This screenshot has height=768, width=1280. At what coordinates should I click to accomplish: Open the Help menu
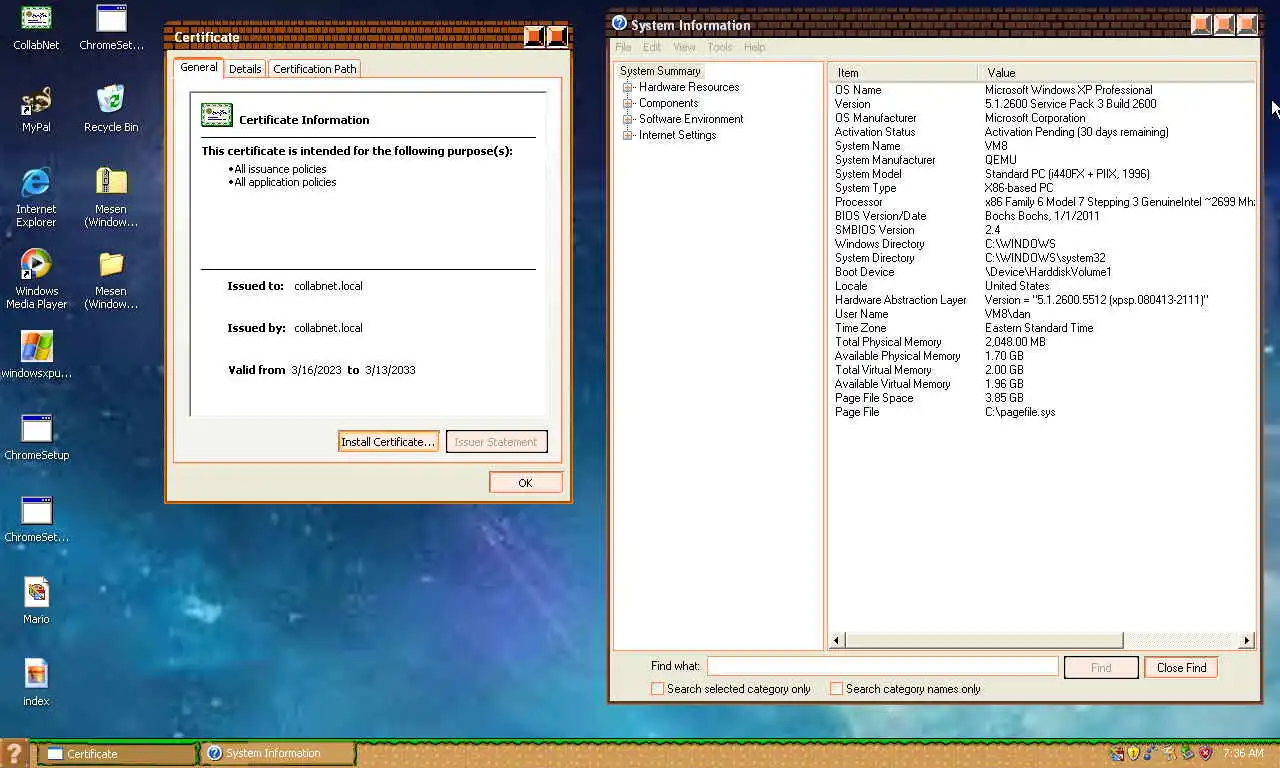point(755,47)
